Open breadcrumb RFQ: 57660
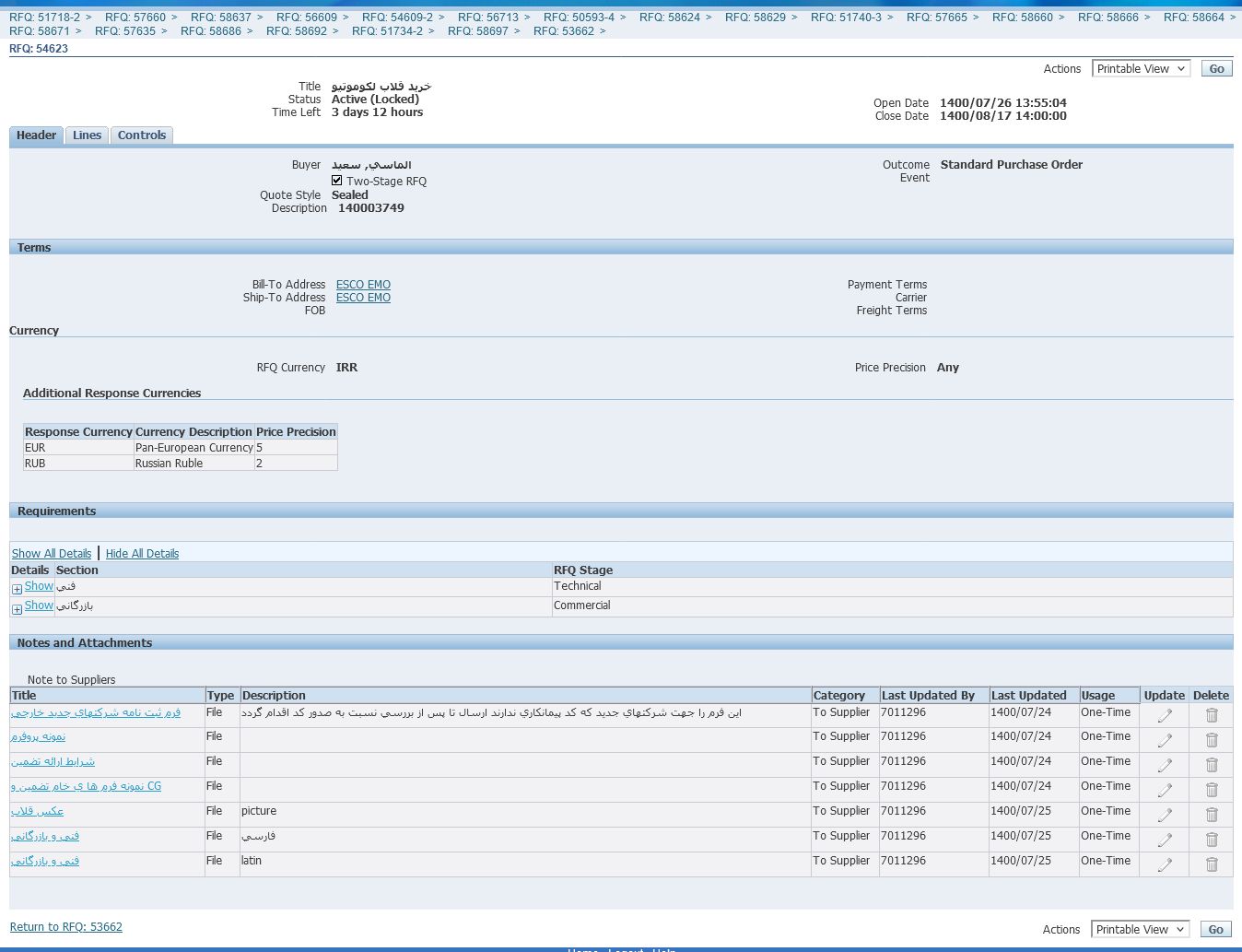 [135, 18]
